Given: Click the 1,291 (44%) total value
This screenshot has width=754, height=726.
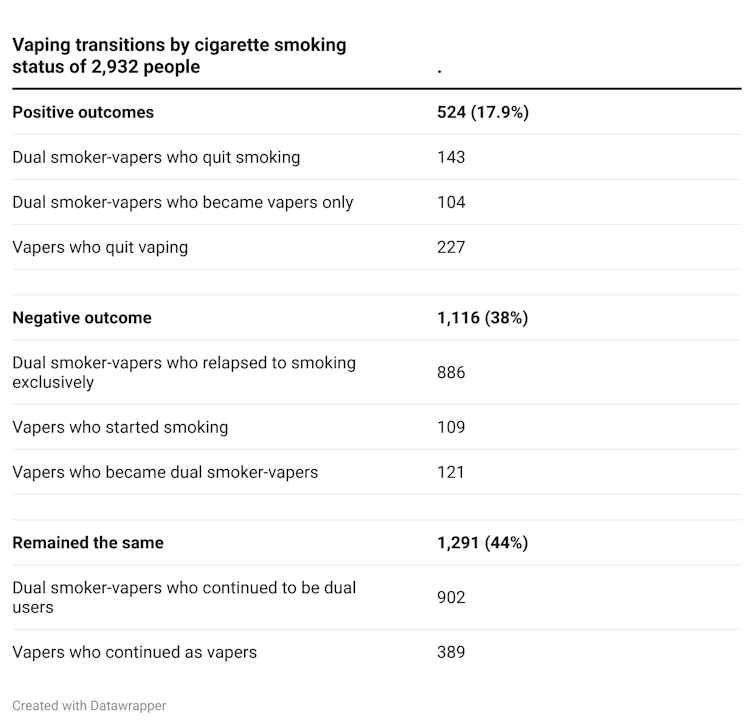Looking at the screenshot, I should [x=482, y=543].
